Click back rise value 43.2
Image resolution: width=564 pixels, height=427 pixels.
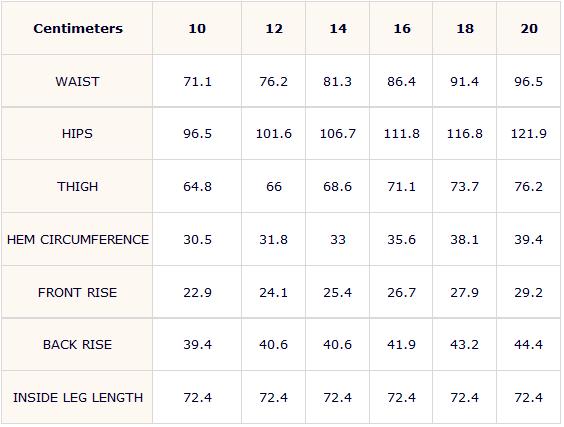pyautogui.click(x=464, y=345)
